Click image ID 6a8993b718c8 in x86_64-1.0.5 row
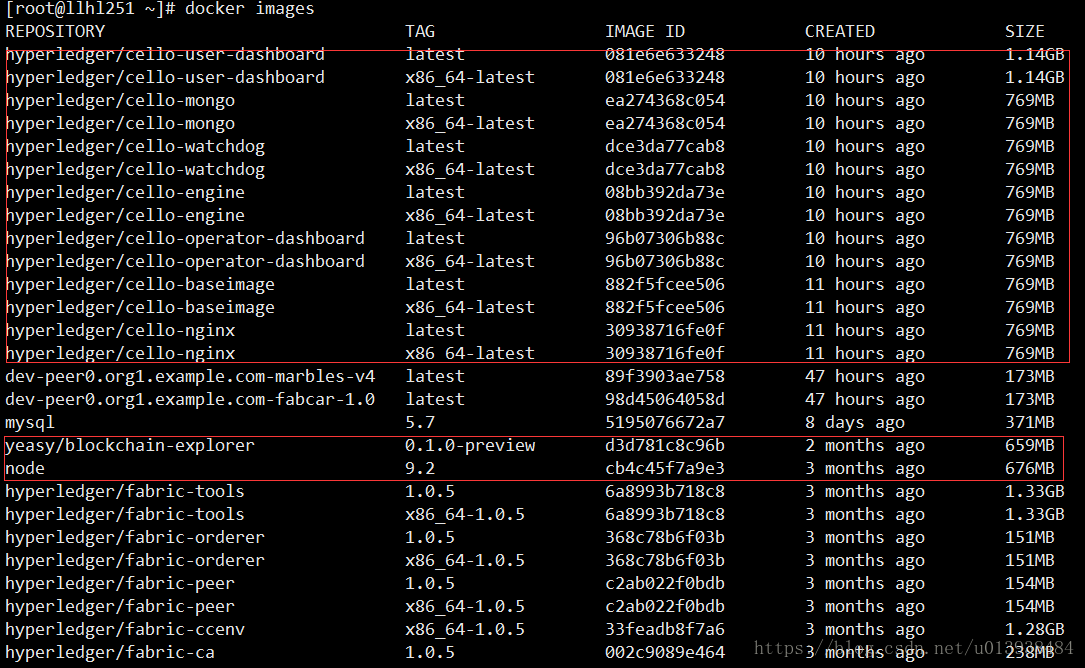The width and height of the screenshot is (1085, 668). click(665, 514)
